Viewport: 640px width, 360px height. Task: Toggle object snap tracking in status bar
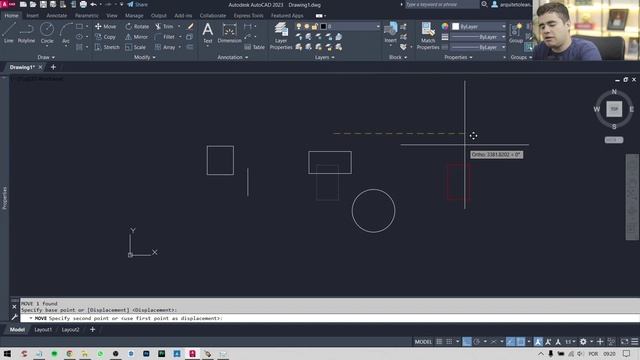(511, 342)
